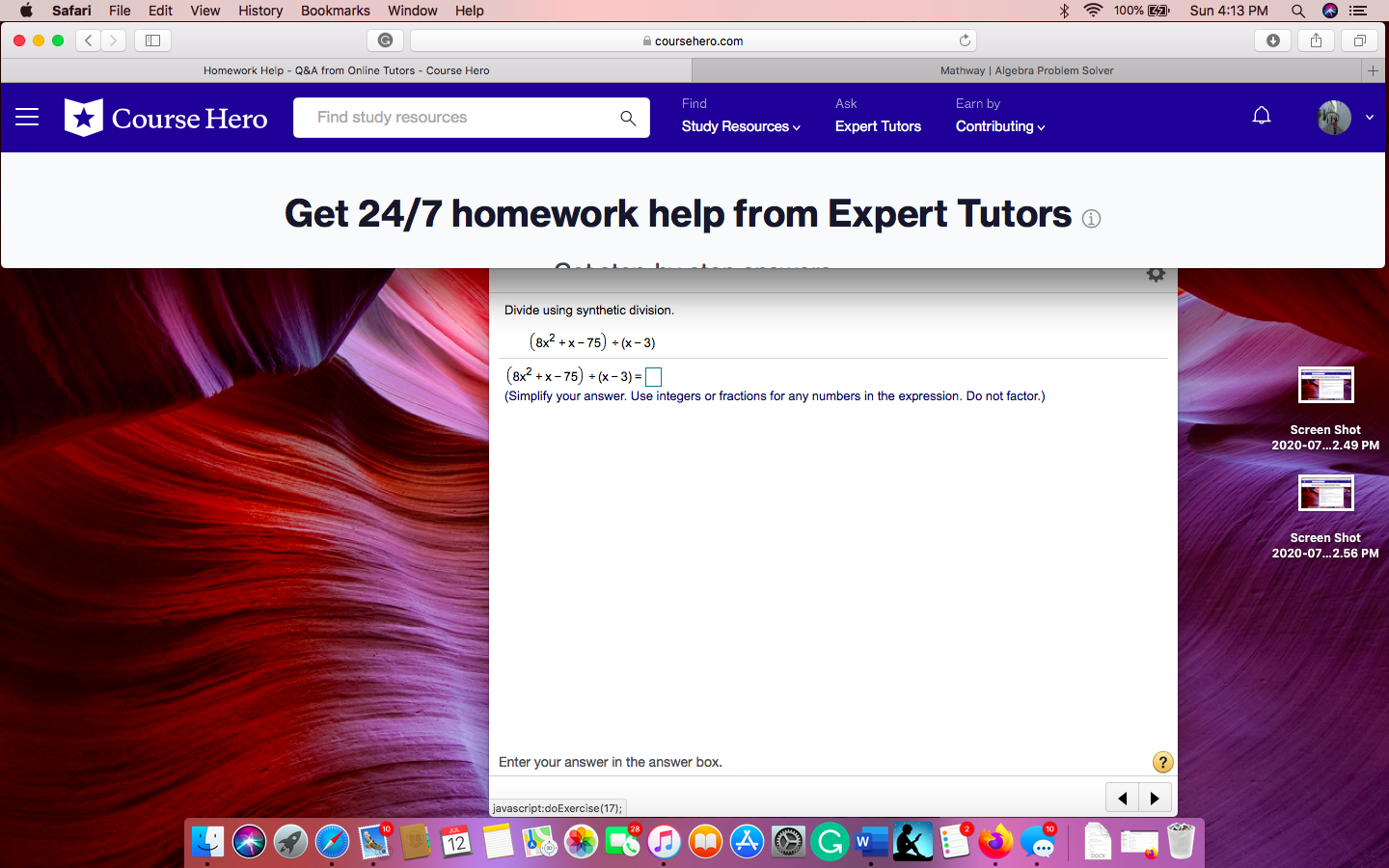Image resolution: width=1389 pixels, height=868 pixels.
Task: Open the Bookmarks menu
Action: point(335,11)
